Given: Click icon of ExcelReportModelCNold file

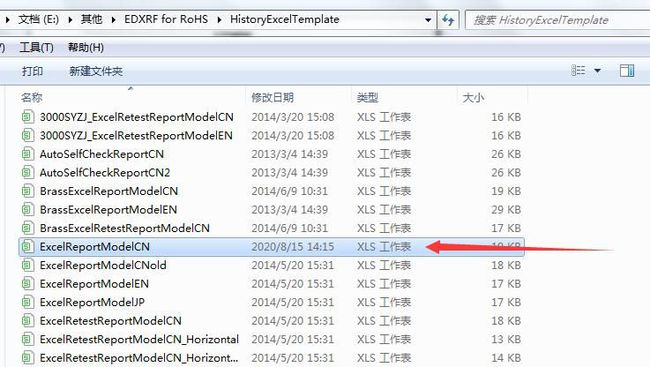Looking at the screenshot, I should click(x=27, y=265).
